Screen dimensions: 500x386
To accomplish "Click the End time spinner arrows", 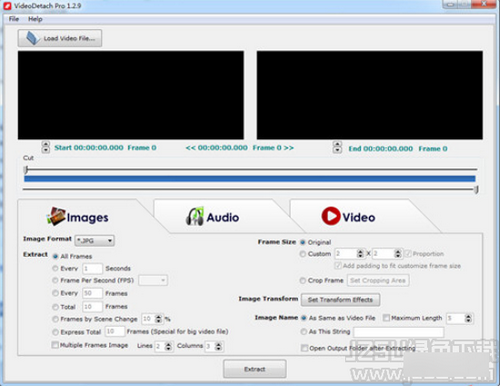I will click(337, 147).
